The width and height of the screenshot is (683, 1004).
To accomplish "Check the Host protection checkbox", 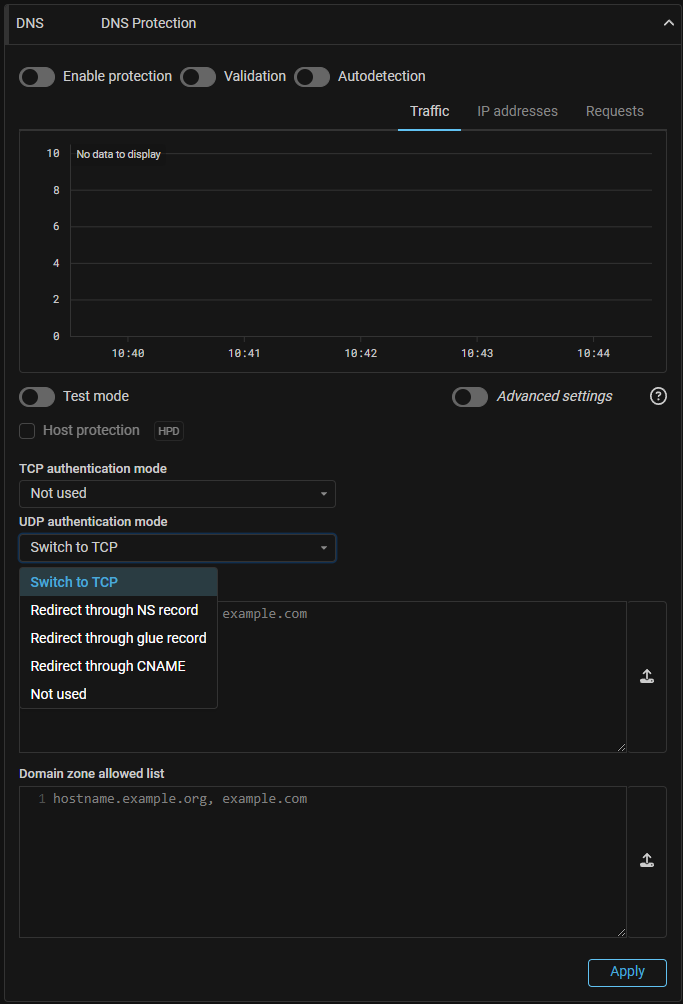I will pyautogui.click(x=27, y=431).
